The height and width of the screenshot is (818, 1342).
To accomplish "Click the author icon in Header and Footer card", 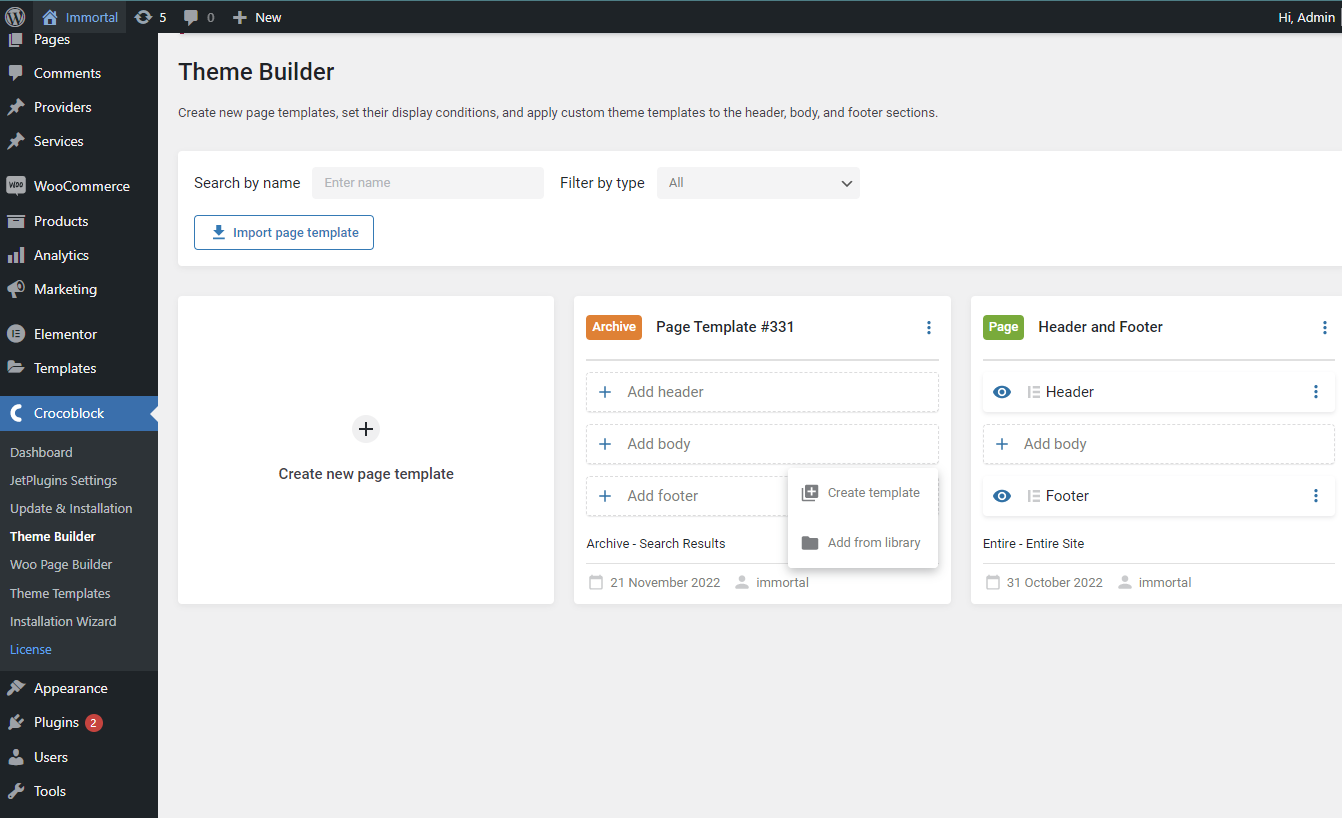I will [1125, 582].
